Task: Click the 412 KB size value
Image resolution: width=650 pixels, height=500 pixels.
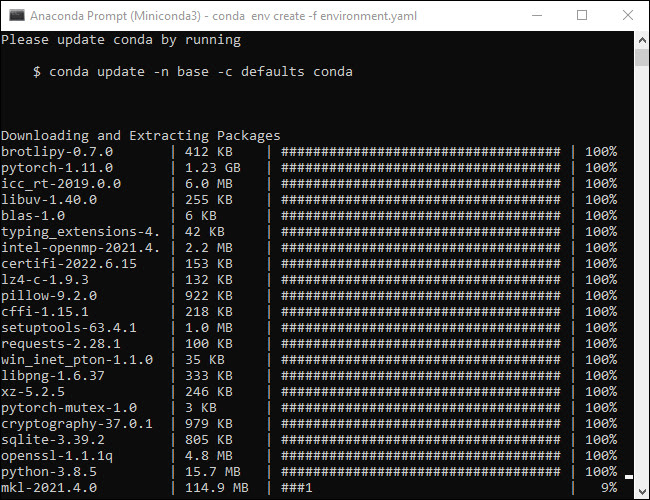Action: (x=209, y=152)
